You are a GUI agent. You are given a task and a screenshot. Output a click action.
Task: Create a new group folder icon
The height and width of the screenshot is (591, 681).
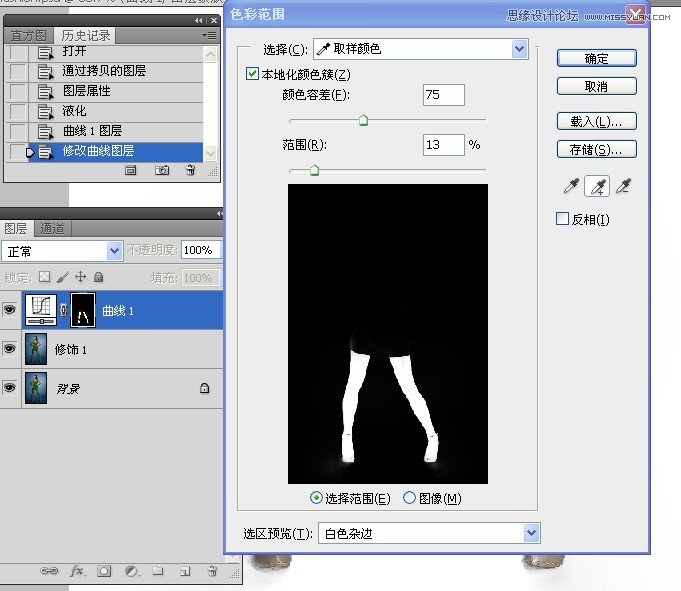(x=158, y=571)
